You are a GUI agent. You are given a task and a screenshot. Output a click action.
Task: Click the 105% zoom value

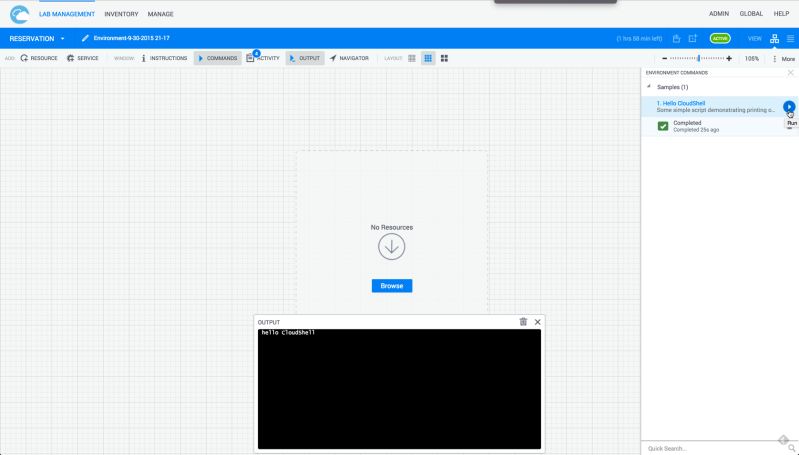coord(752,59)
